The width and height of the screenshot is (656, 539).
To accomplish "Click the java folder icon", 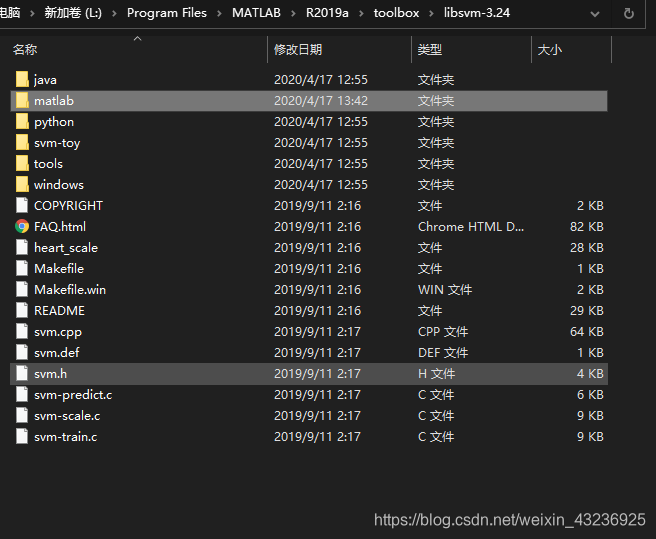I will [x=22, y=80].
